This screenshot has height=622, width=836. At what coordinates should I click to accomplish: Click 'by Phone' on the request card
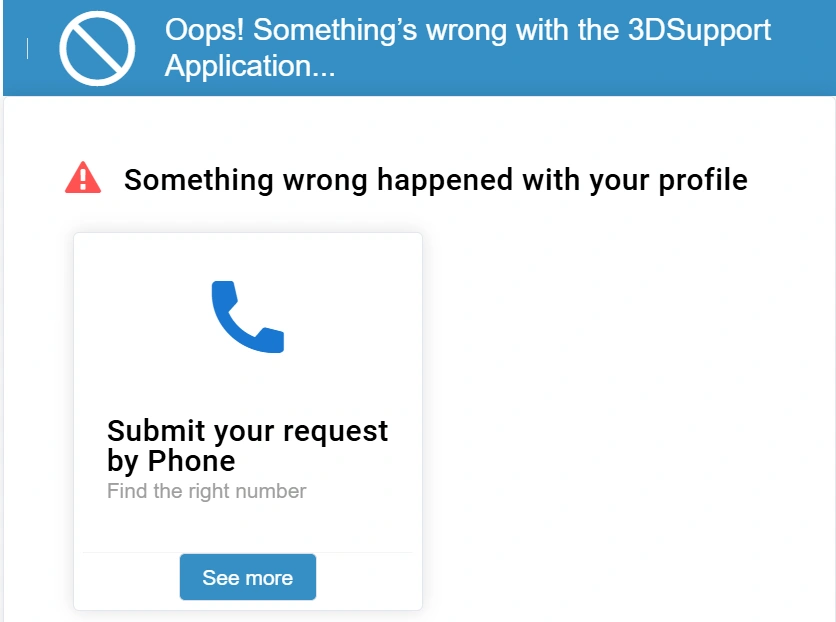click(x=171, y=461)
